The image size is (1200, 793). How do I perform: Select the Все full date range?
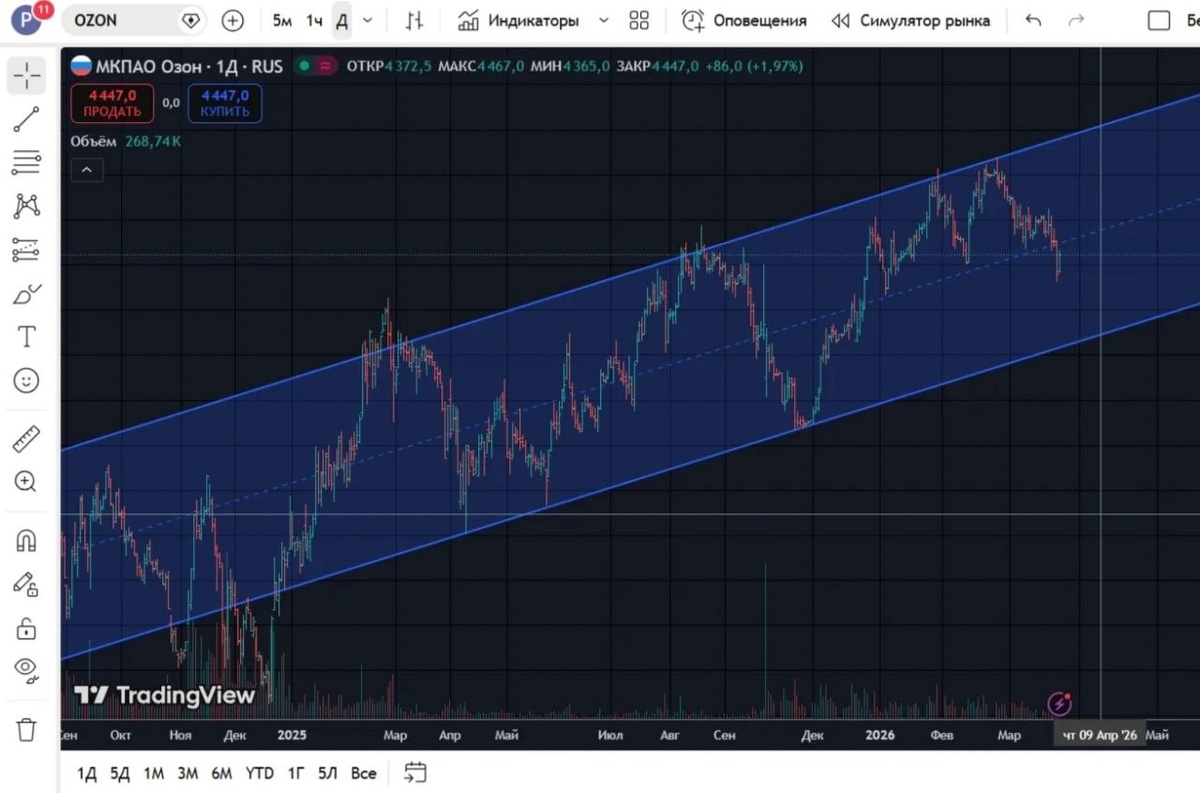364,773
